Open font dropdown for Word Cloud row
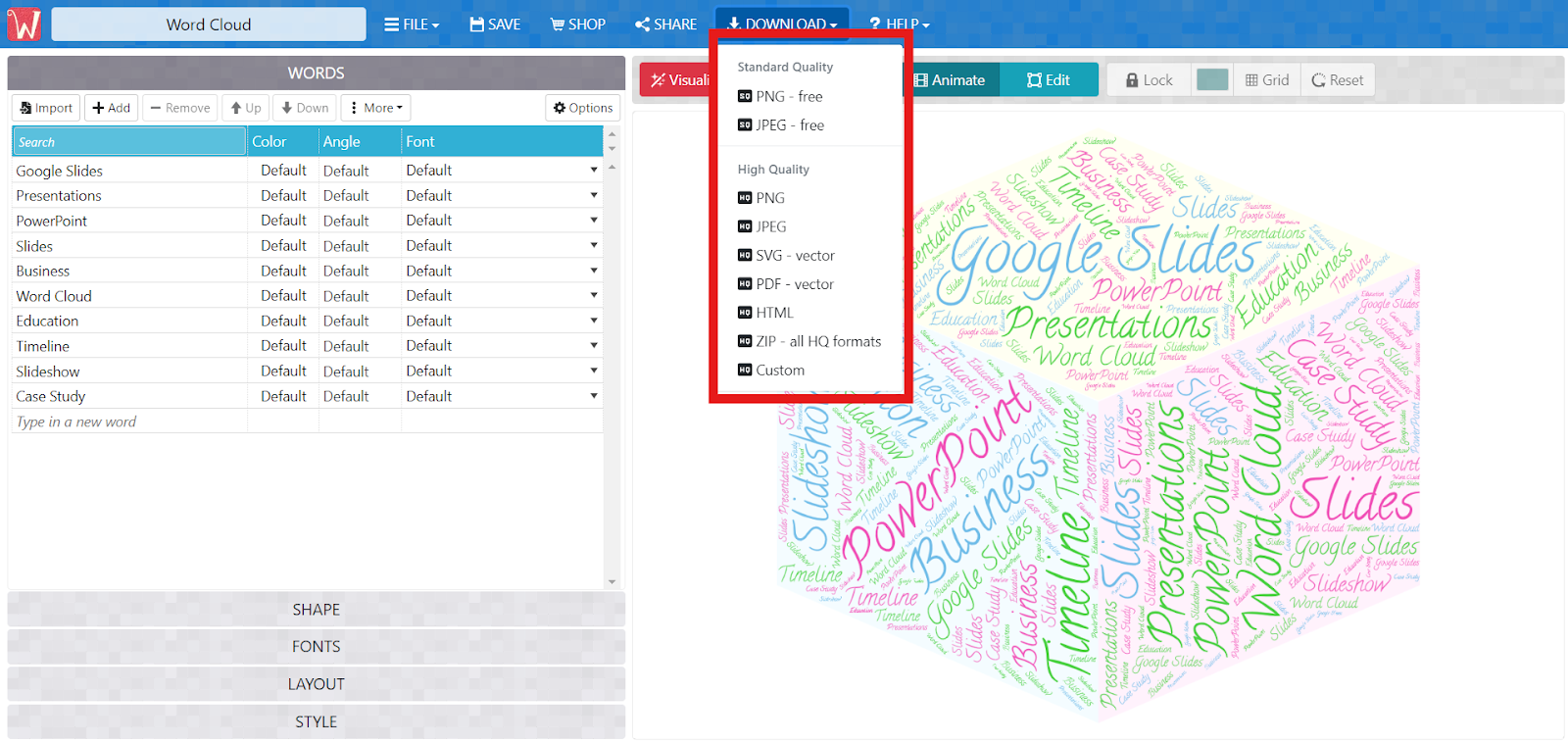 coord(594,295)
